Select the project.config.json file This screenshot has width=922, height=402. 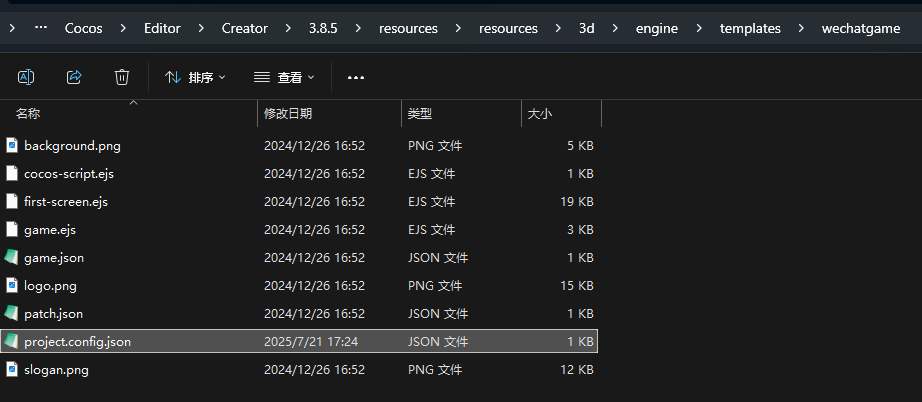pos(77,342)
